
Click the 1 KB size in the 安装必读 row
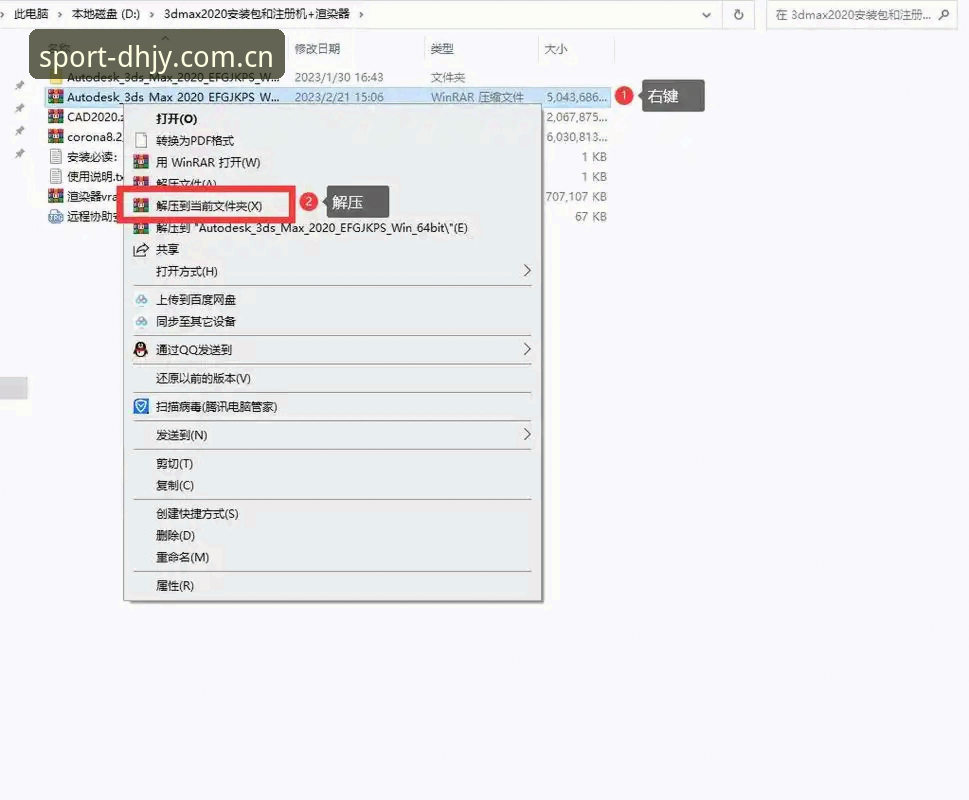[594, 157]
